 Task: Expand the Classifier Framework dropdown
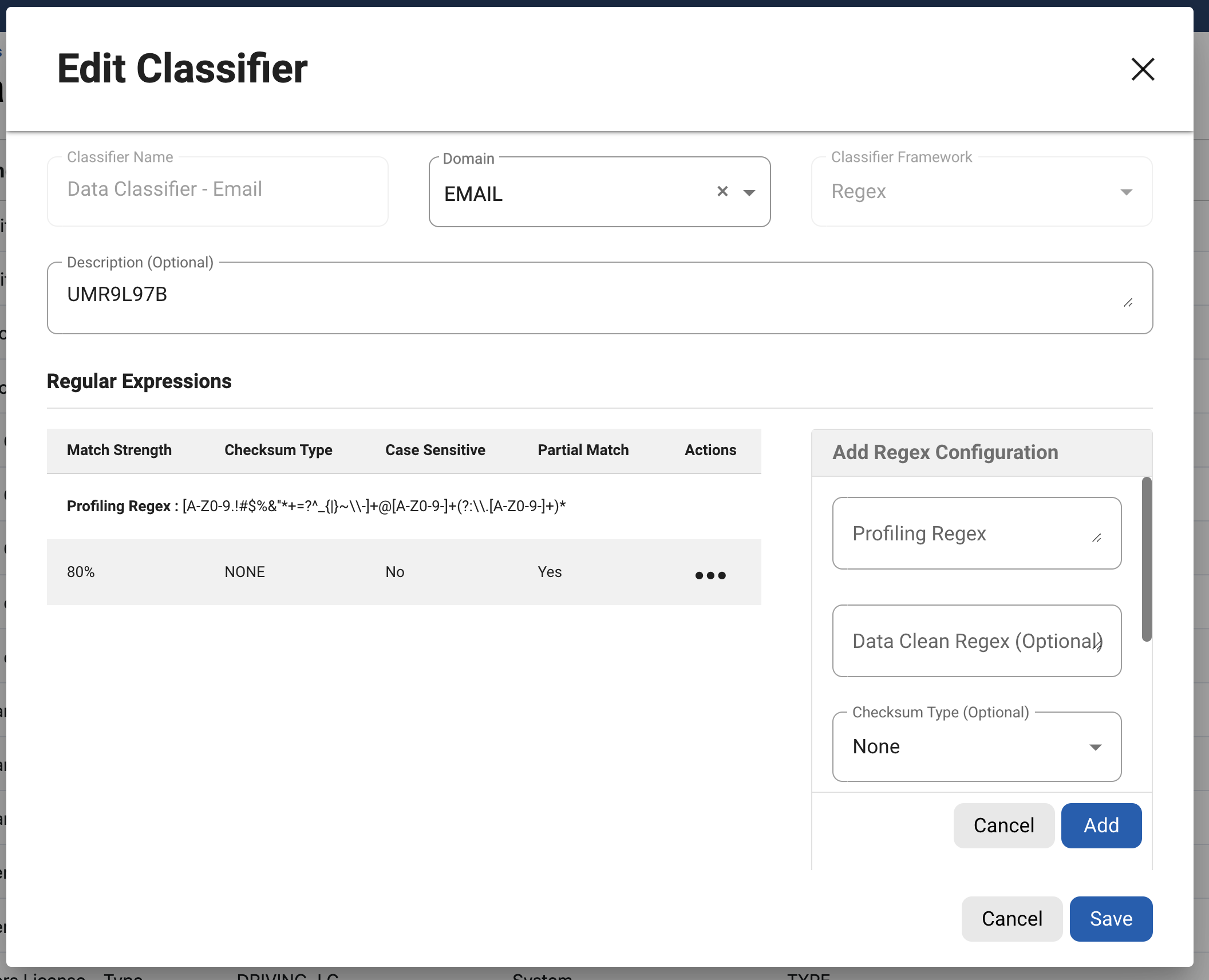(x=1126, y=192)
